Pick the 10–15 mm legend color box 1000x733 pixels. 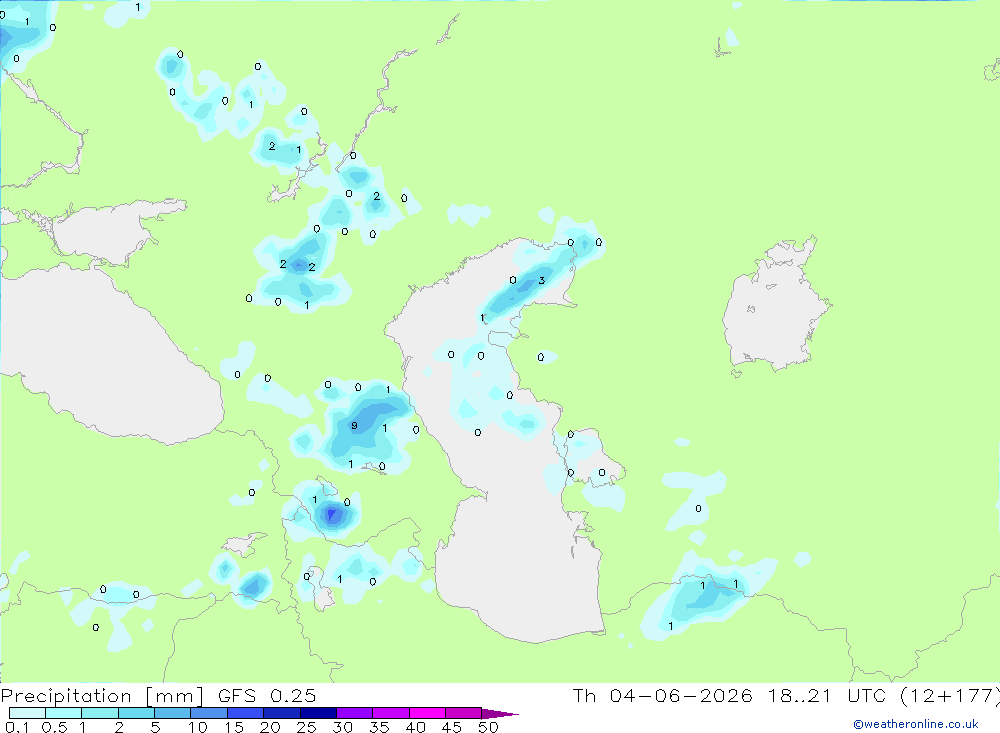point(209,713)
